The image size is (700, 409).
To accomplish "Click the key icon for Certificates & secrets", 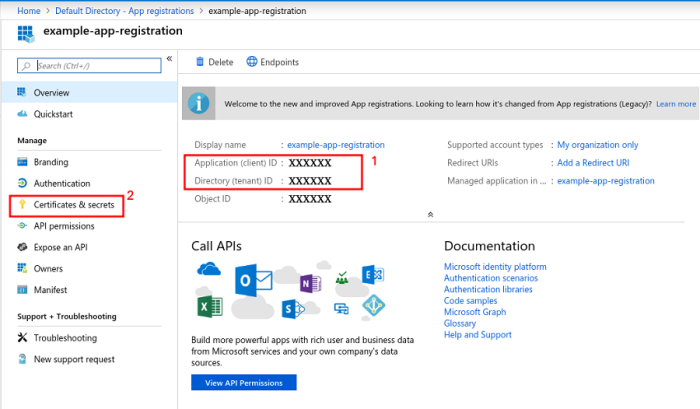I will click(22, 204).
